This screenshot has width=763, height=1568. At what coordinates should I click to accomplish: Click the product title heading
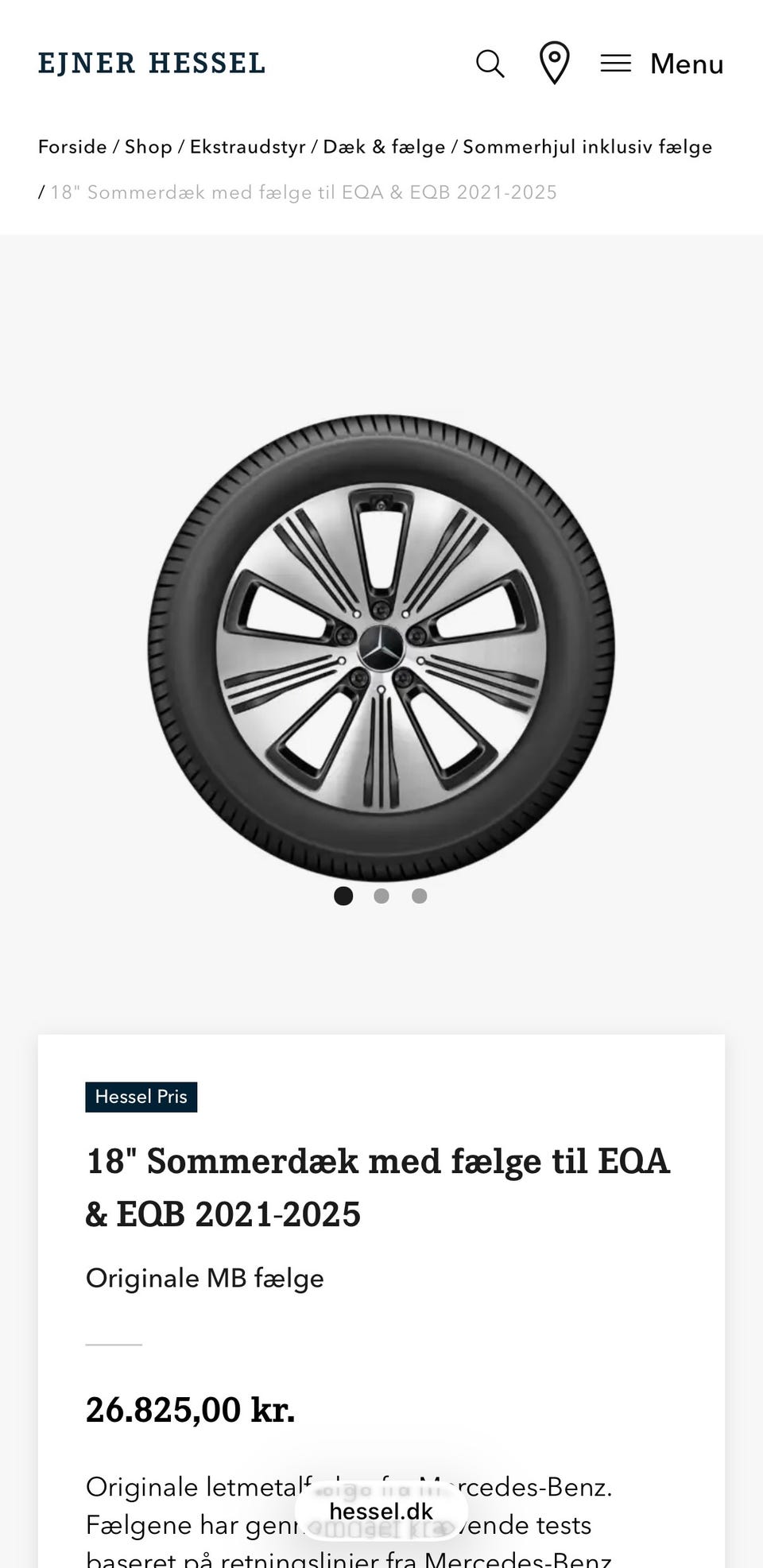[378, 1187]
